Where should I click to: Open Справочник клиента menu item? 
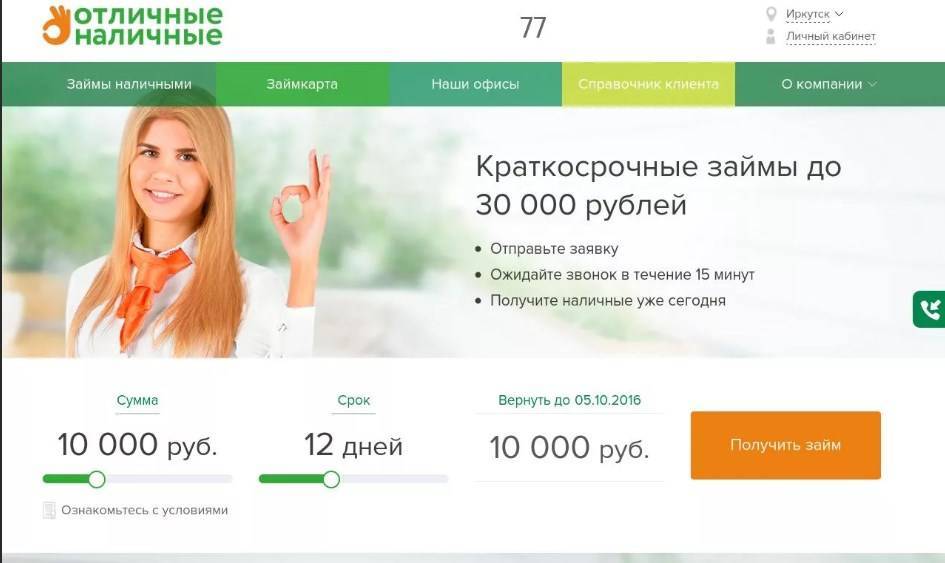coord(648,84)
